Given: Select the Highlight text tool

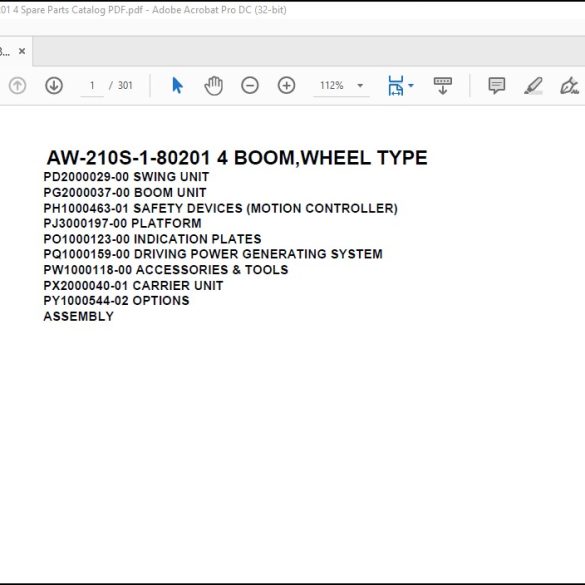Looking at the screenshot, I should coord(533,85).
